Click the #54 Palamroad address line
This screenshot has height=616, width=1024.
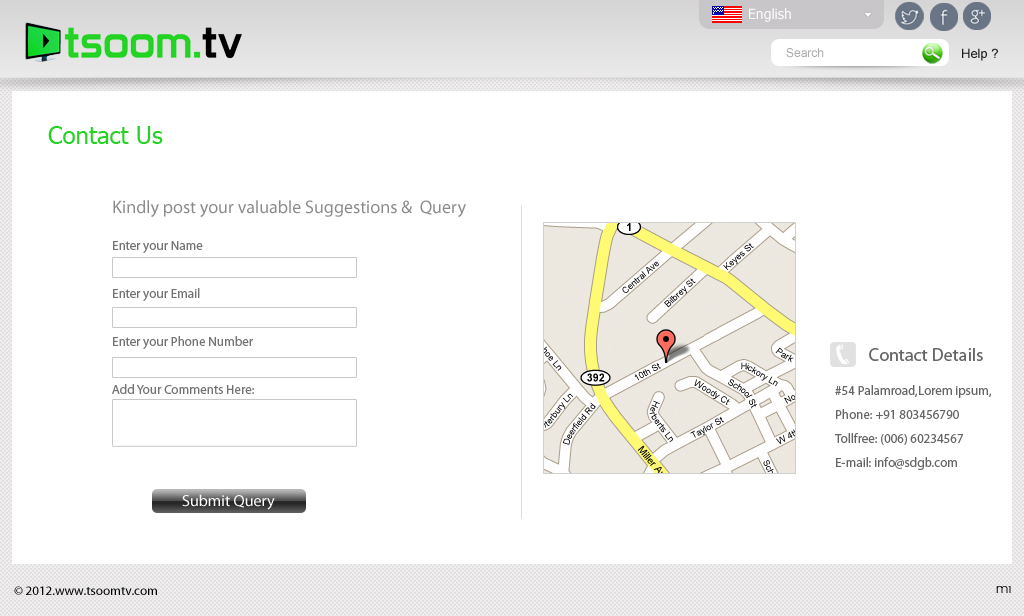pos(913,391)
